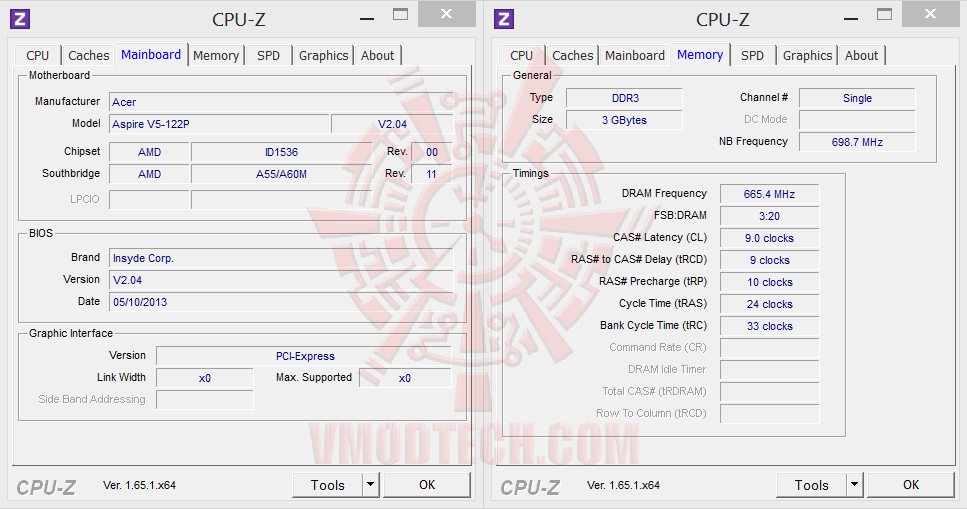
Task: Click Southbridge field showing A55/A60M
Action: click(281, 174)
